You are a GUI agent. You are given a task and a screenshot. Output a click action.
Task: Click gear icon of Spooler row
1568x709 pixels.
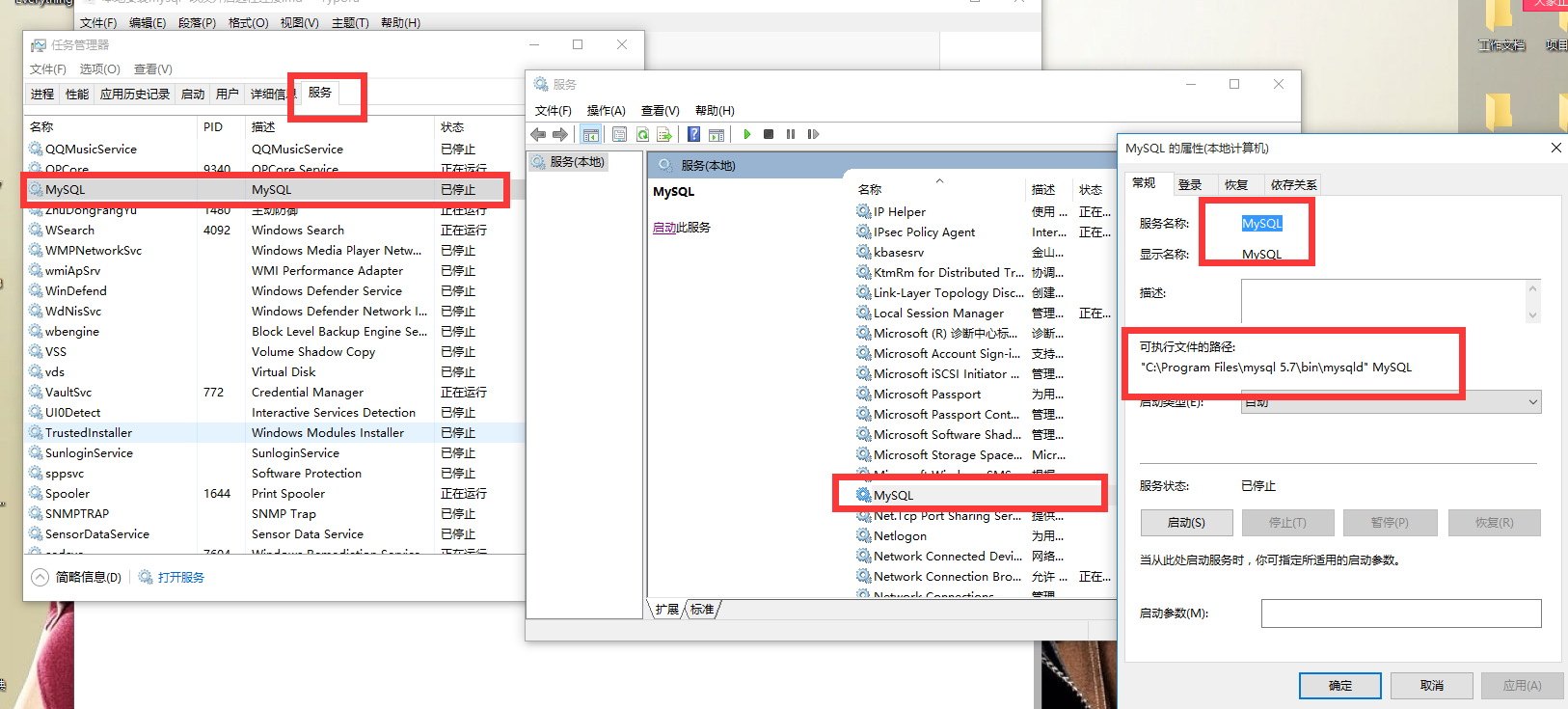[36, 493]
